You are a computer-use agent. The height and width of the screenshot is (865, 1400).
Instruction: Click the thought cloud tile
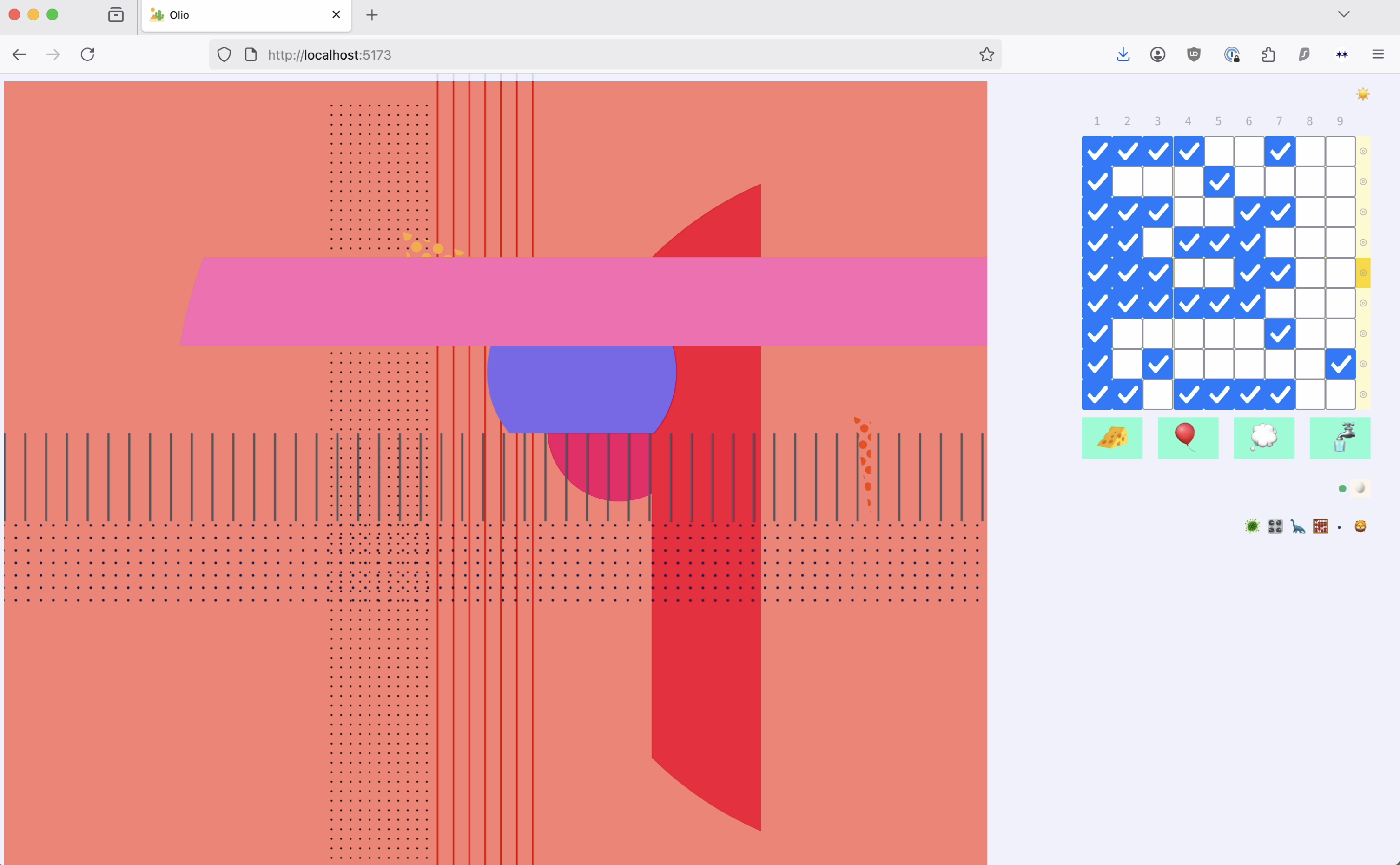[1263, 438]
